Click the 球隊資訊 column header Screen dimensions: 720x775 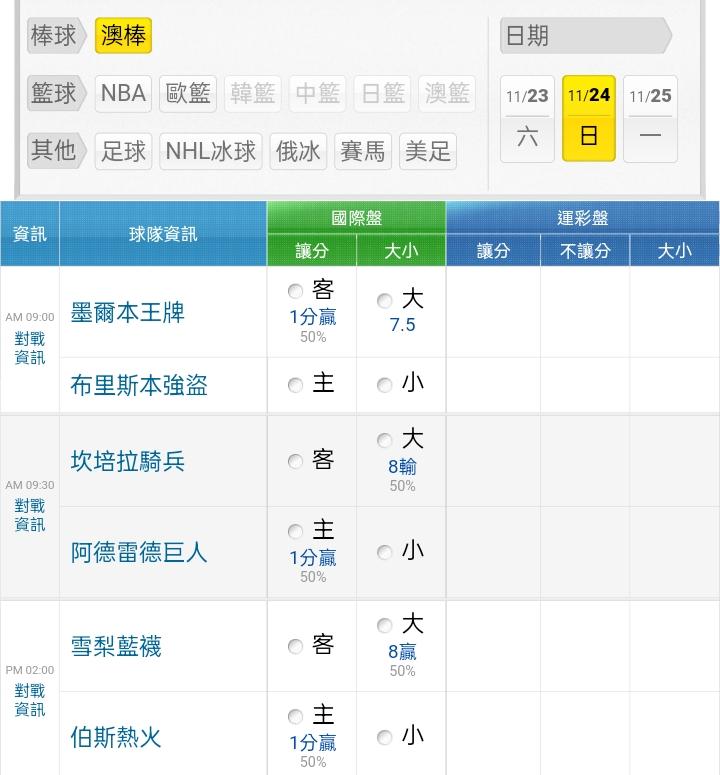[x=163, y=234]
